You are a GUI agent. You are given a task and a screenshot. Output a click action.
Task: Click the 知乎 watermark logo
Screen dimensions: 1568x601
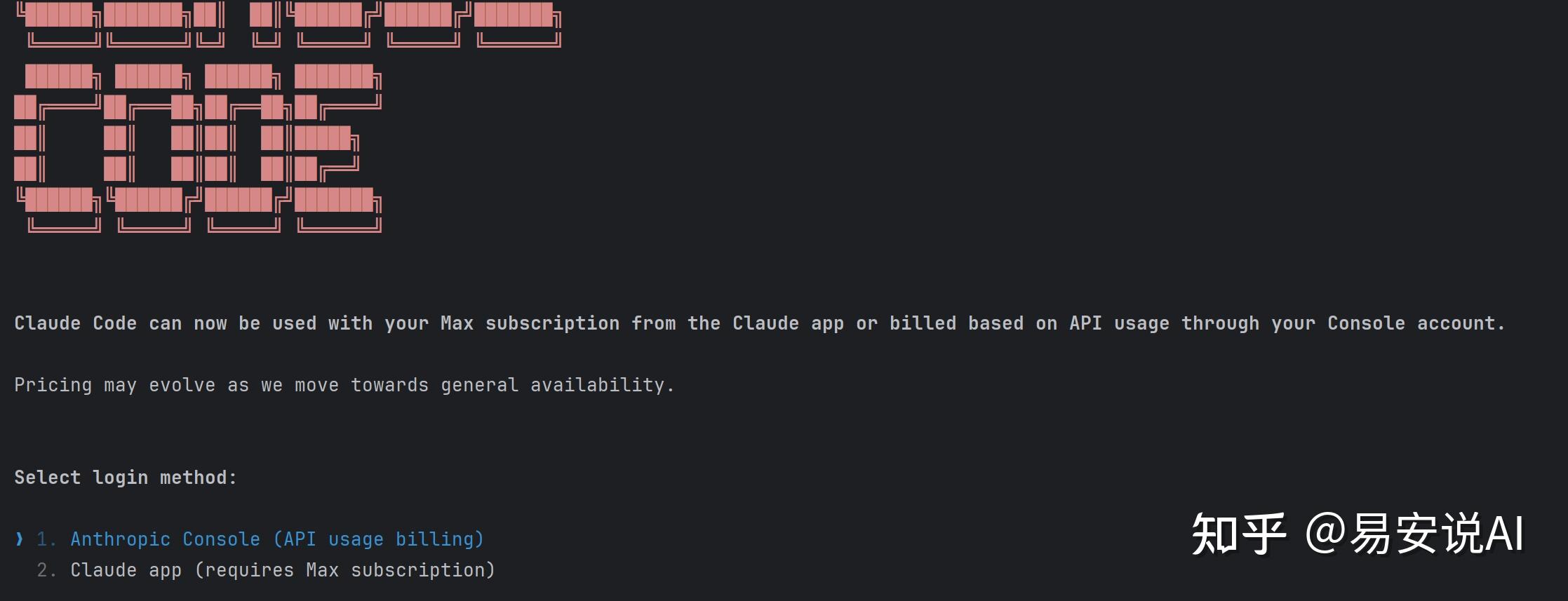1238,534
